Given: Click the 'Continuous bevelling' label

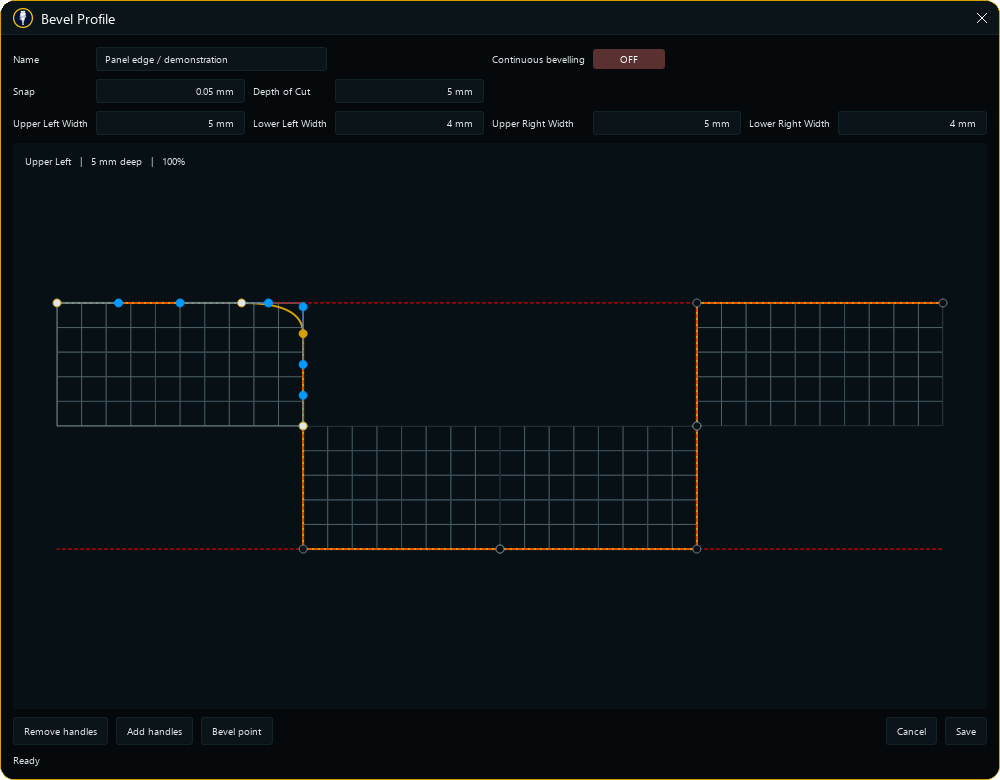Looking at the screenshot, I should (538, 59).
